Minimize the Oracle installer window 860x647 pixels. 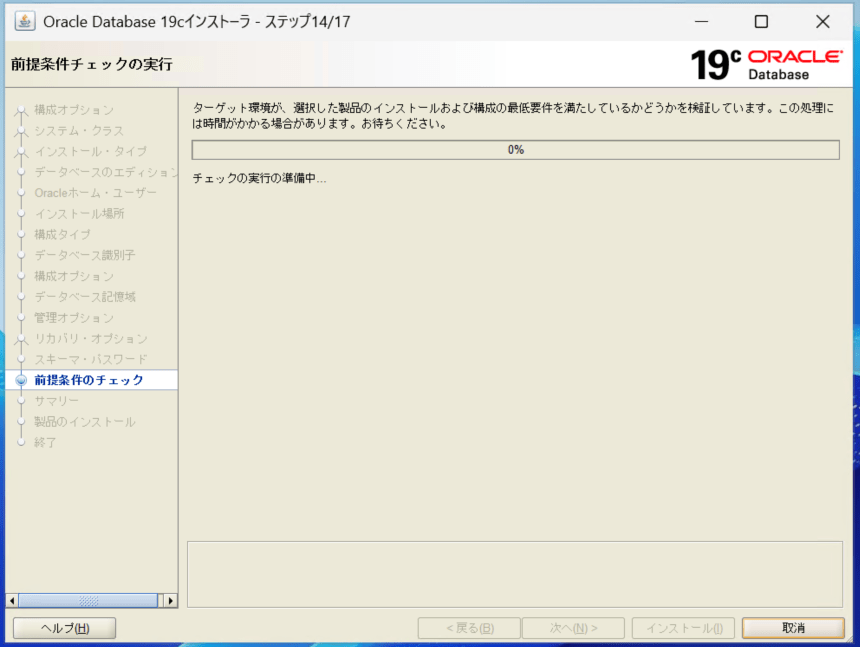pos(700,21)
